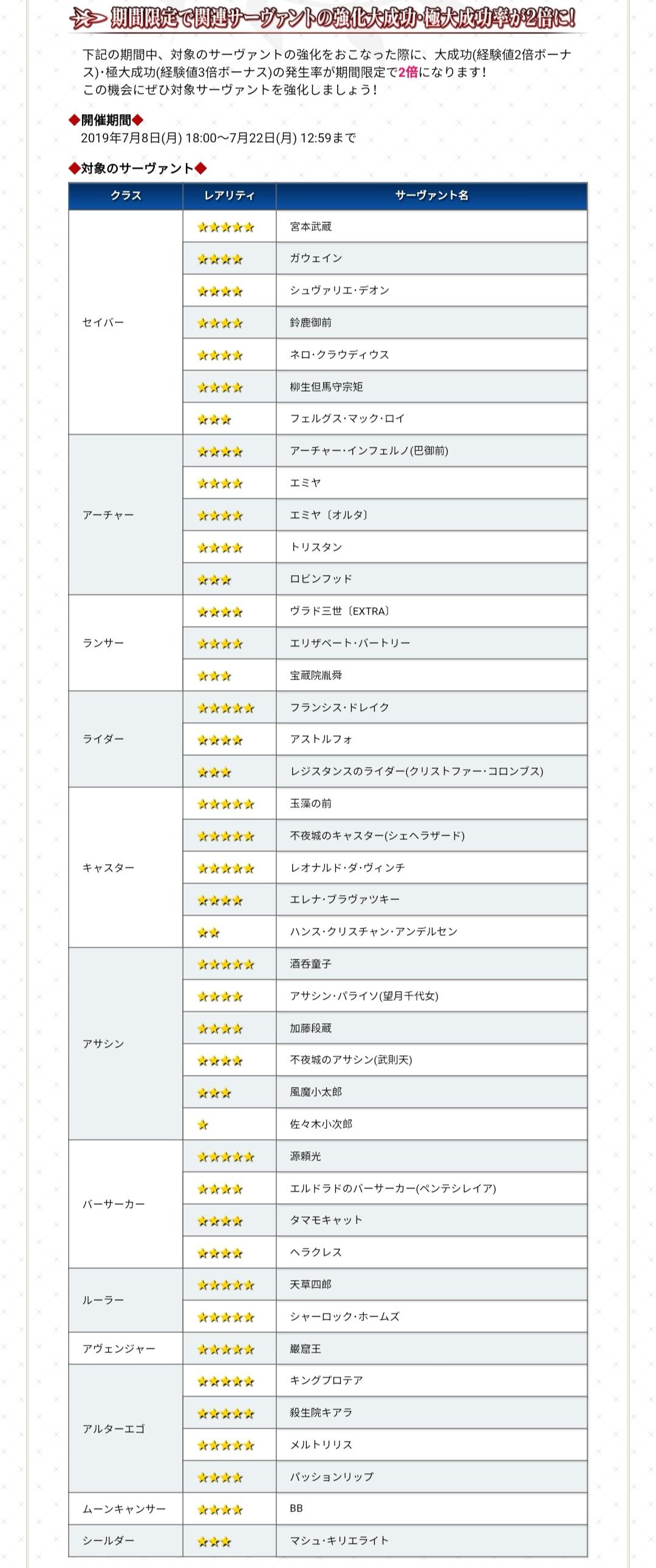This screenshot has width=656, height=1568.
Task: Click the five-star rating beside 巌窟王
Action: click(x=225, y=1349)
